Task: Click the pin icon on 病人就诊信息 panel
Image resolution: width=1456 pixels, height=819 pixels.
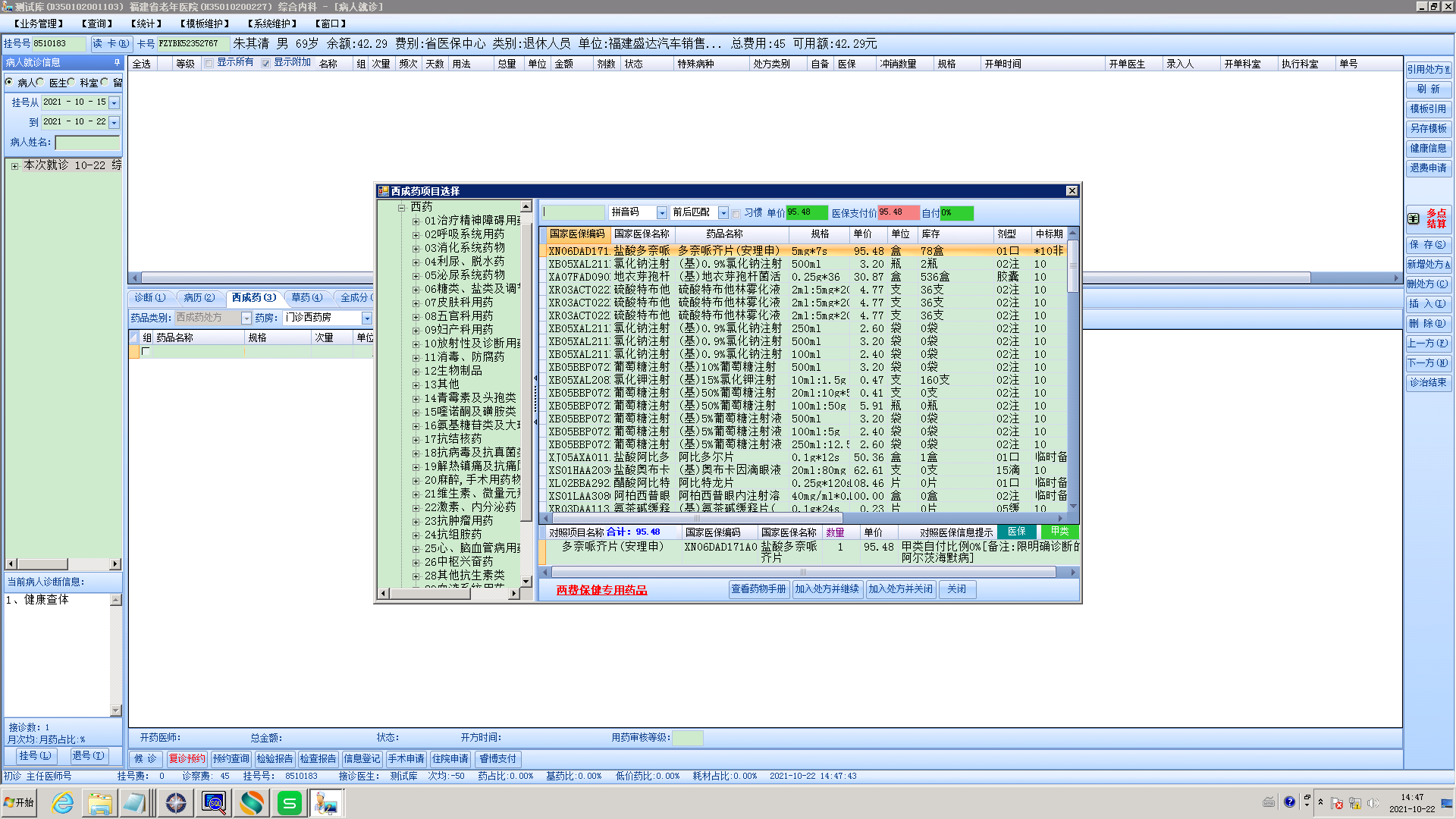Action: click(x=117, y=62)
